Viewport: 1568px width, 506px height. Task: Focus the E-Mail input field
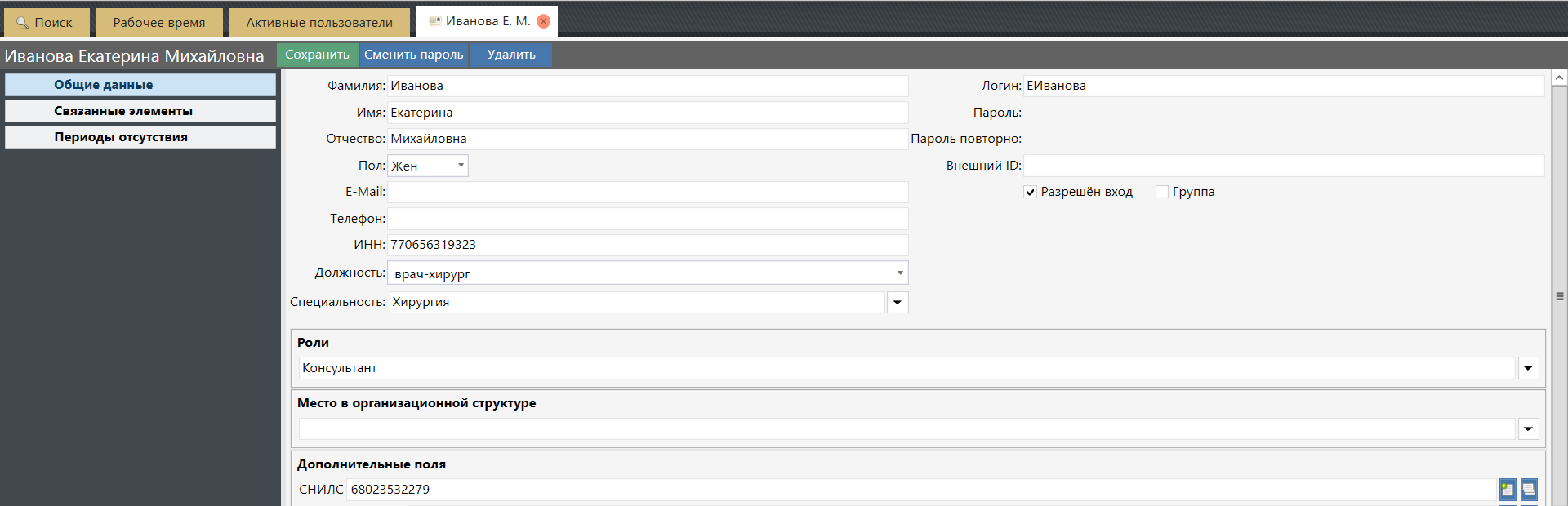pyautogui.click(x=648, y=192)
